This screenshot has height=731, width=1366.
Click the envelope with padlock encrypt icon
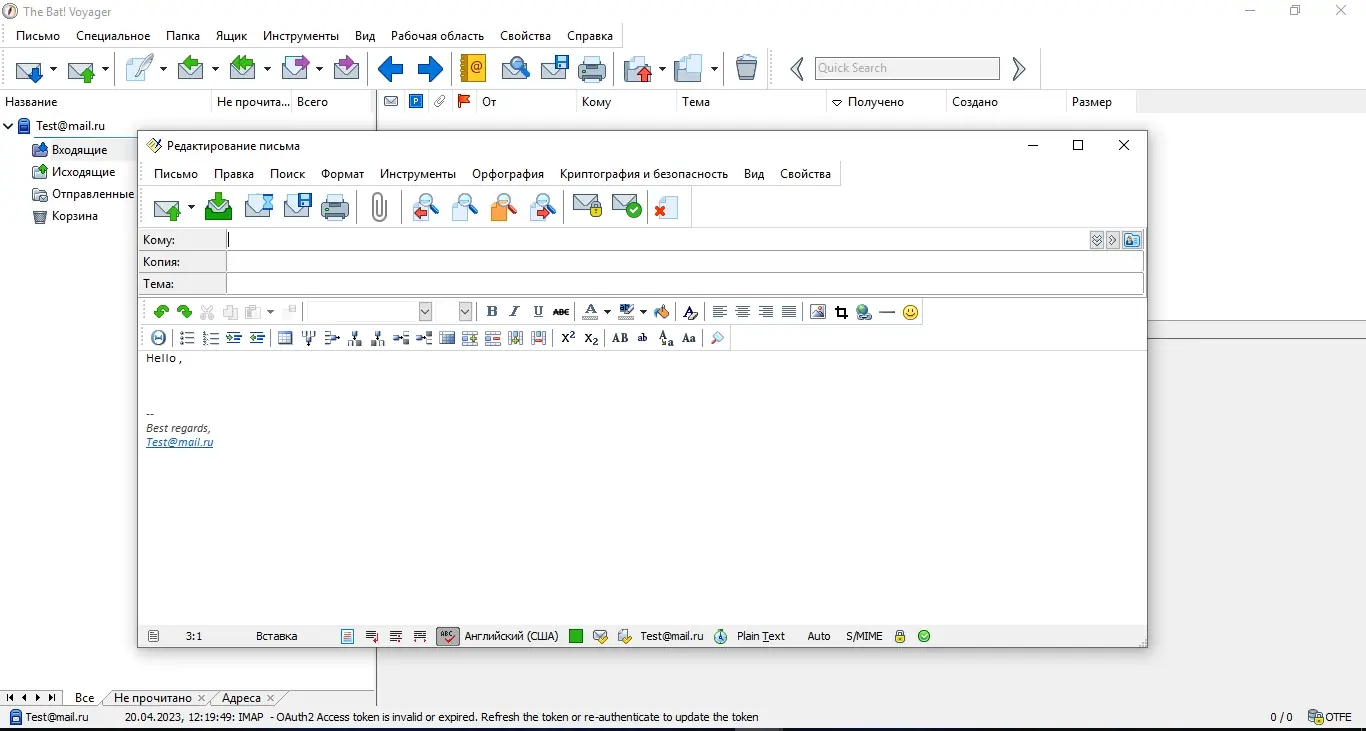click(587, 207)
